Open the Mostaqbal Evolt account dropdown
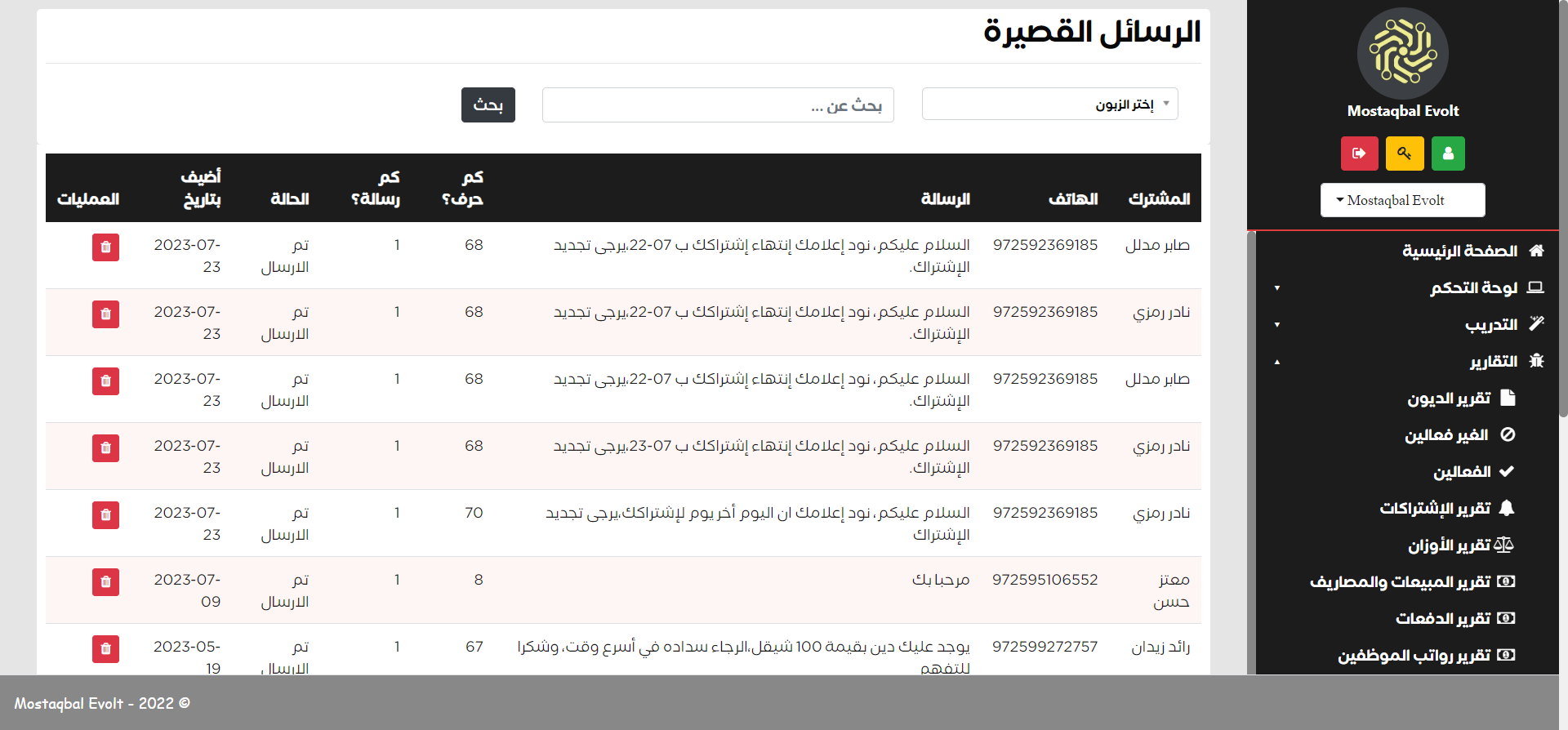This screenshot has width=1568, height=730. coord(1402,200)
